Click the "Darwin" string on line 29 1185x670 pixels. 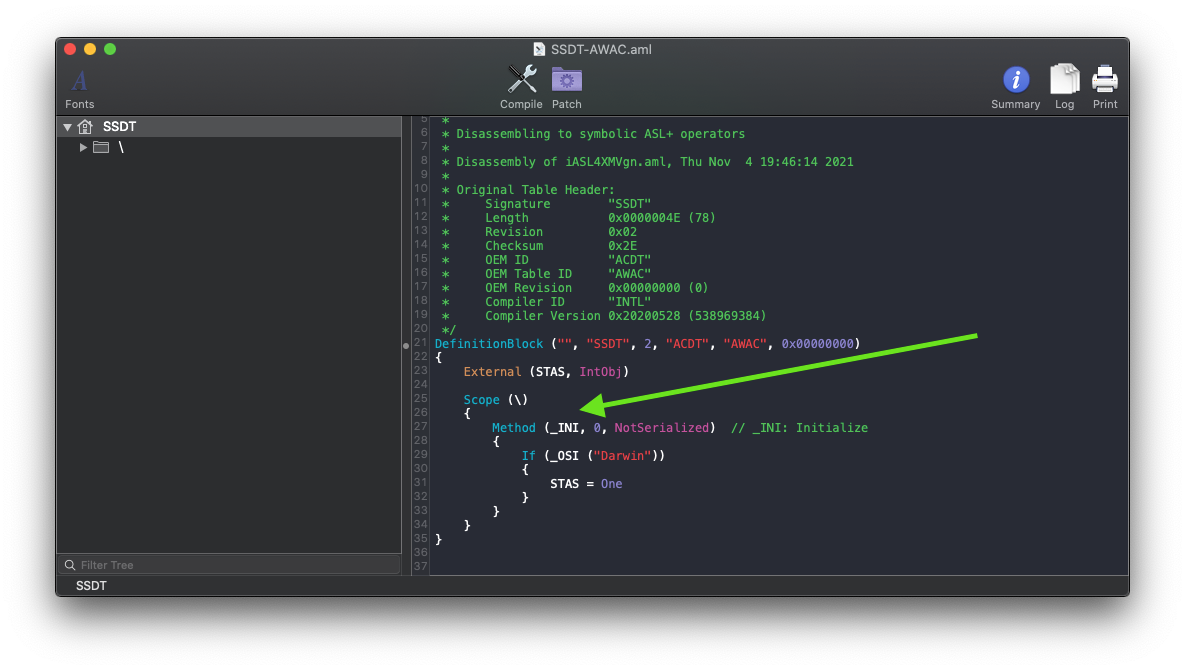pos(622,455)
